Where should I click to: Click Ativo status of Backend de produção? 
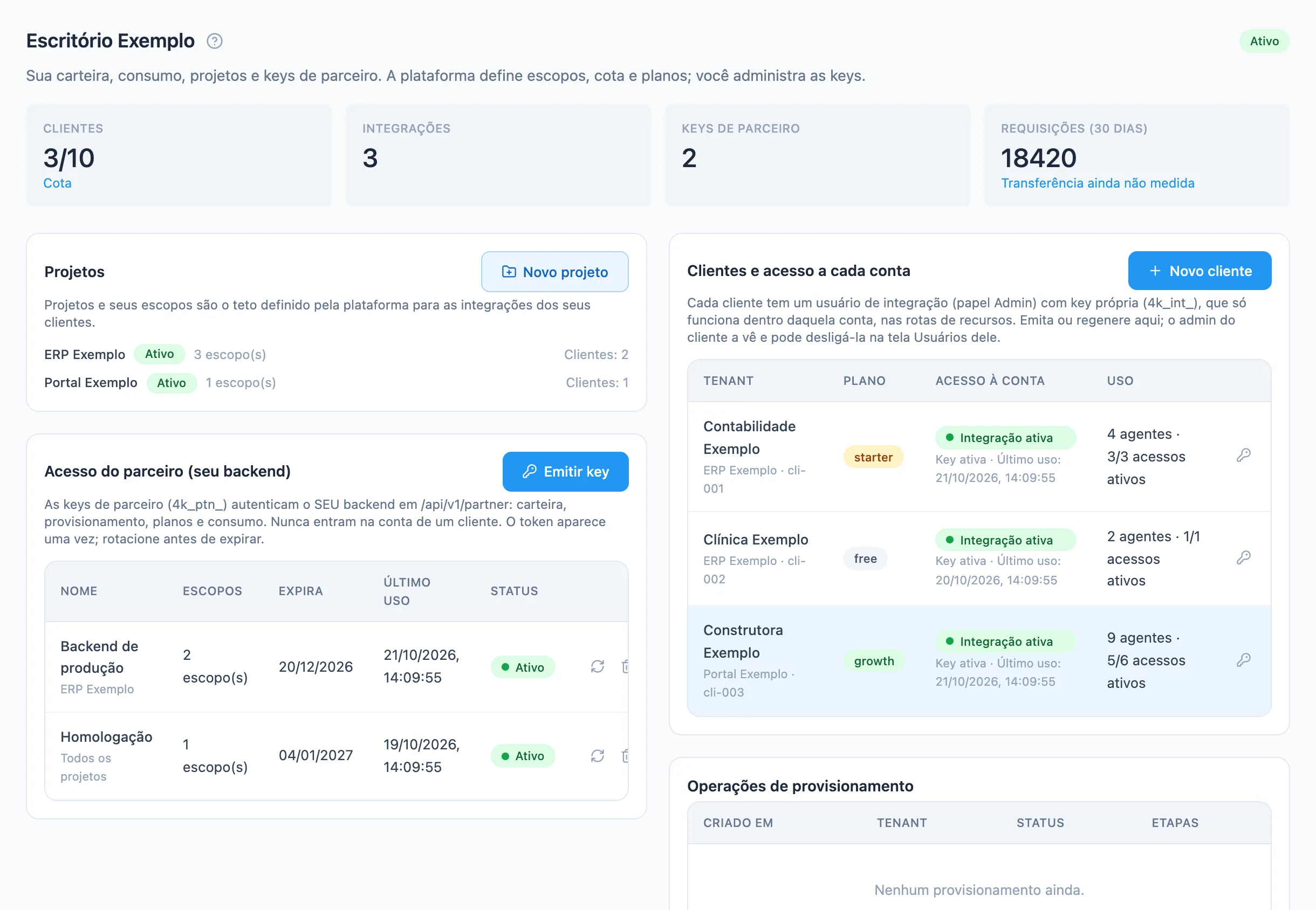(523, 667)
